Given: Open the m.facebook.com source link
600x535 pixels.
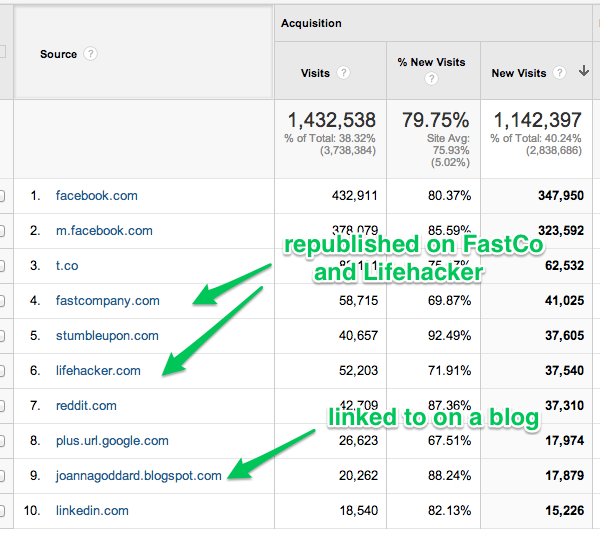Looking at the screenshot, I should click(x=104, y=231).
